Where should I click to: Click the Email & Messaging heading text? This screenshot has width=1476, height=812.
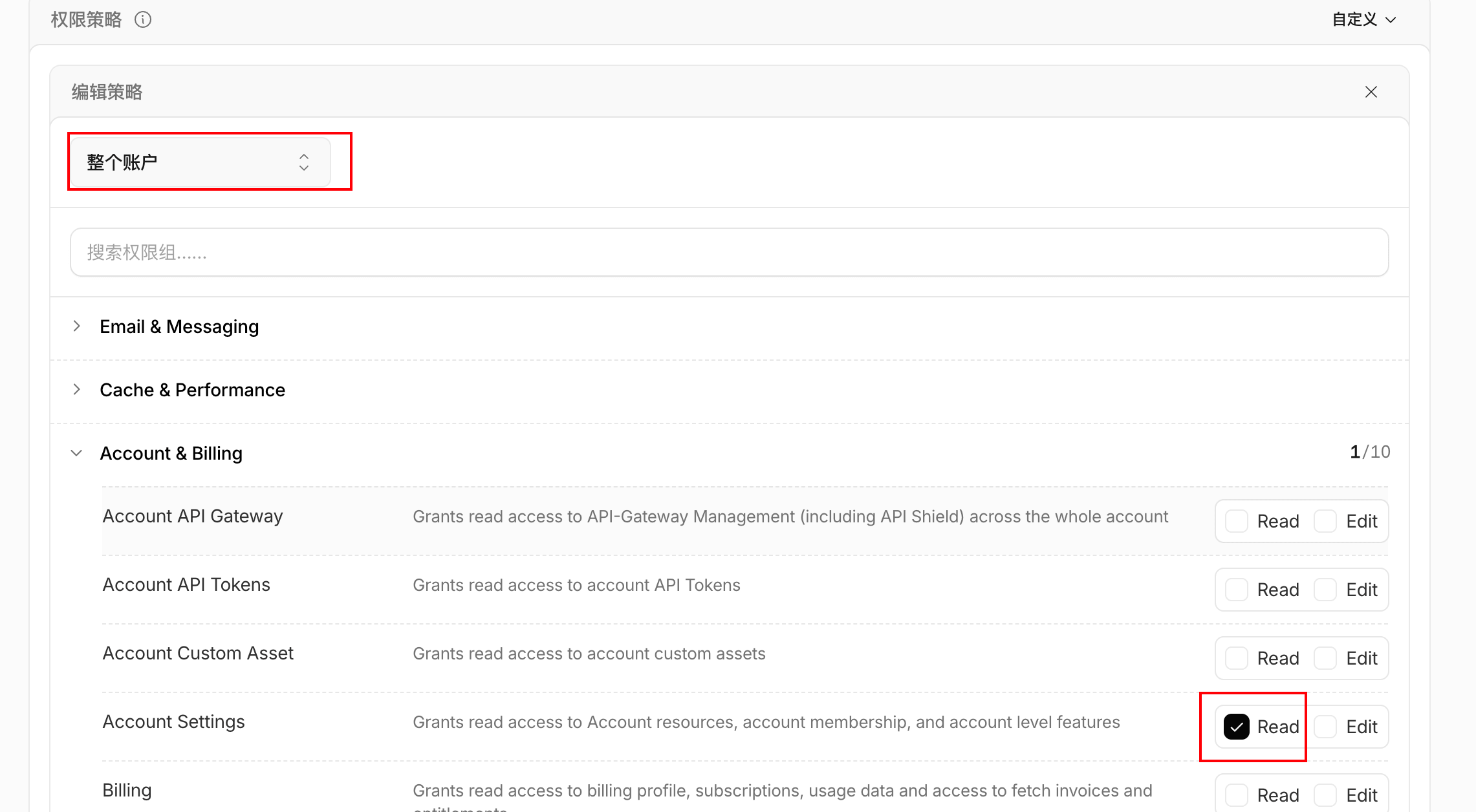pos(179,326)
